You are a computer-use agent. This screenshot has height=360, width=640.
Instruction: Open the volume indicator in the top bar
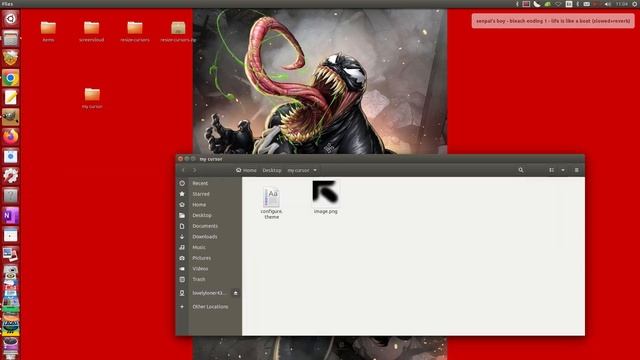608,4
